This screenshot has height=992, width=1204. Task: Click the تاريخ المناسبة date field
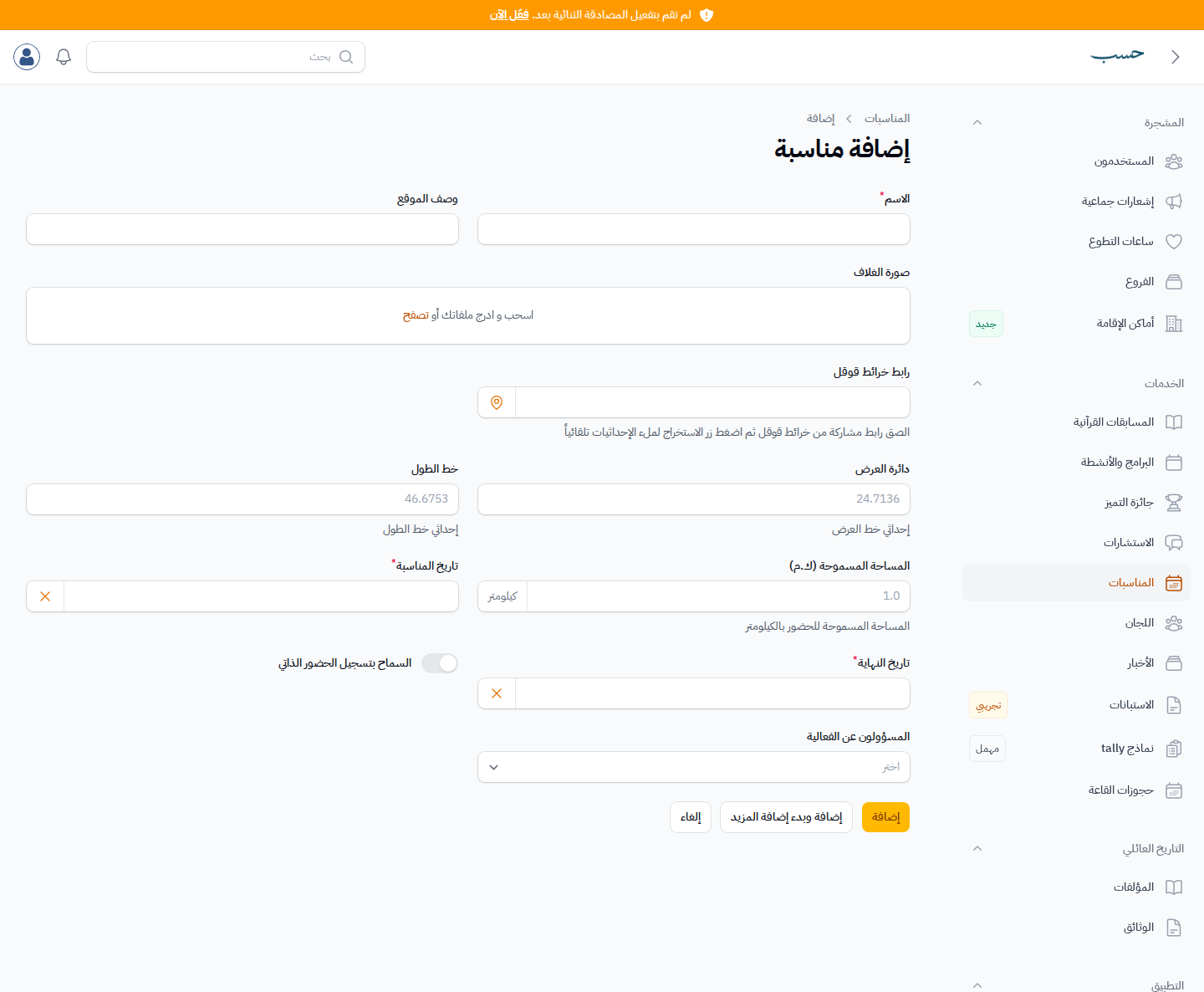[262, 596]
